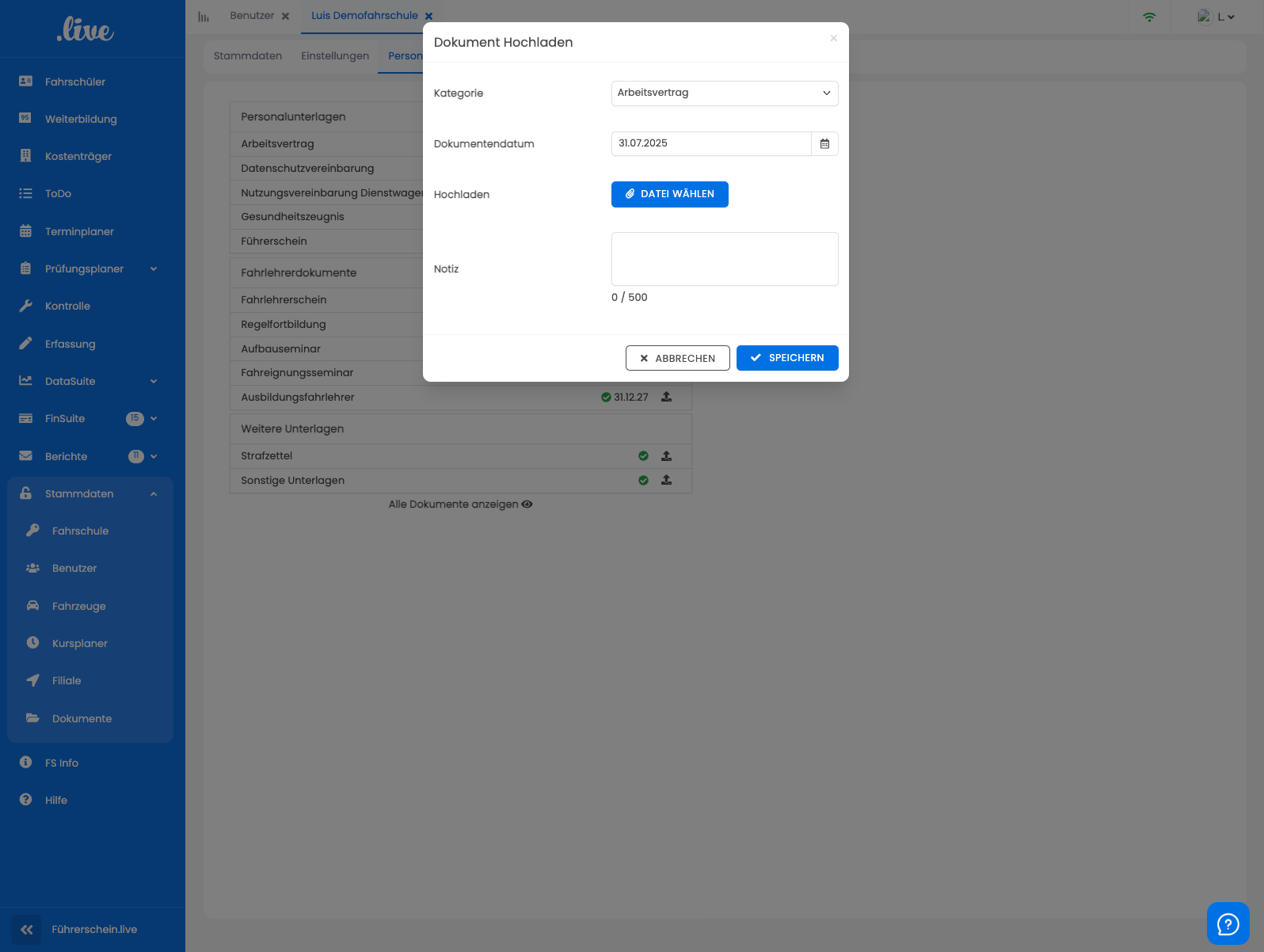Click the Datei Wählen button
Image resolution: width=1264 pixels, height=952 pixels.
click(669, 194)
